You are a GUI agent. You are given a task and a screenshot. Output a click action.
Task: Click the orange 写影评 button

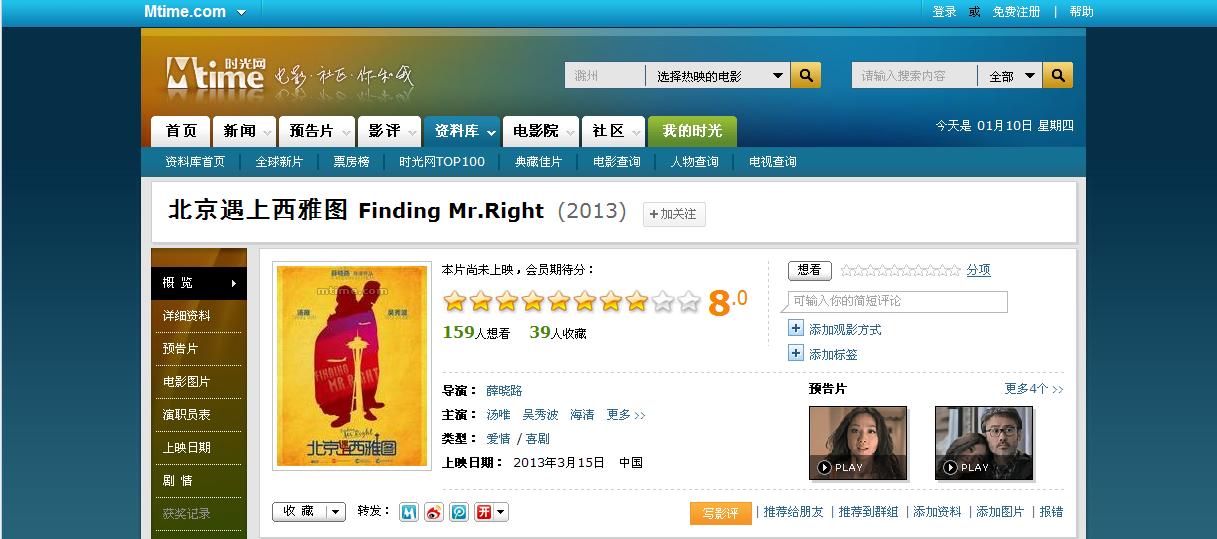(x=720, y=512)
